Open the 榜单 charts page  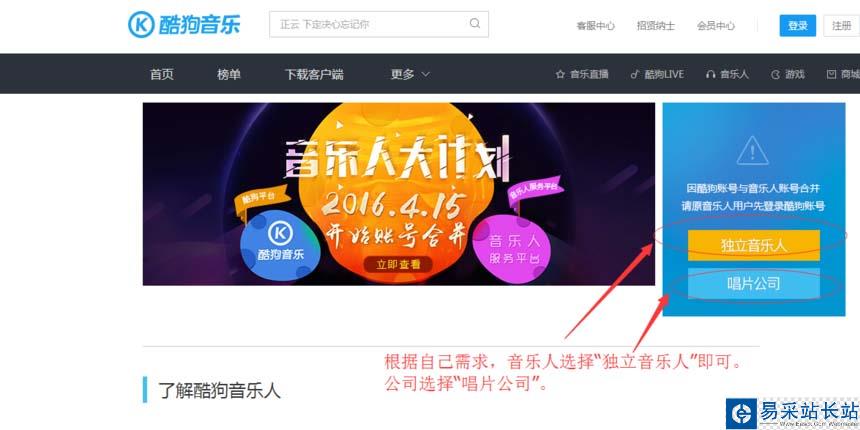(x=229, y=74)
